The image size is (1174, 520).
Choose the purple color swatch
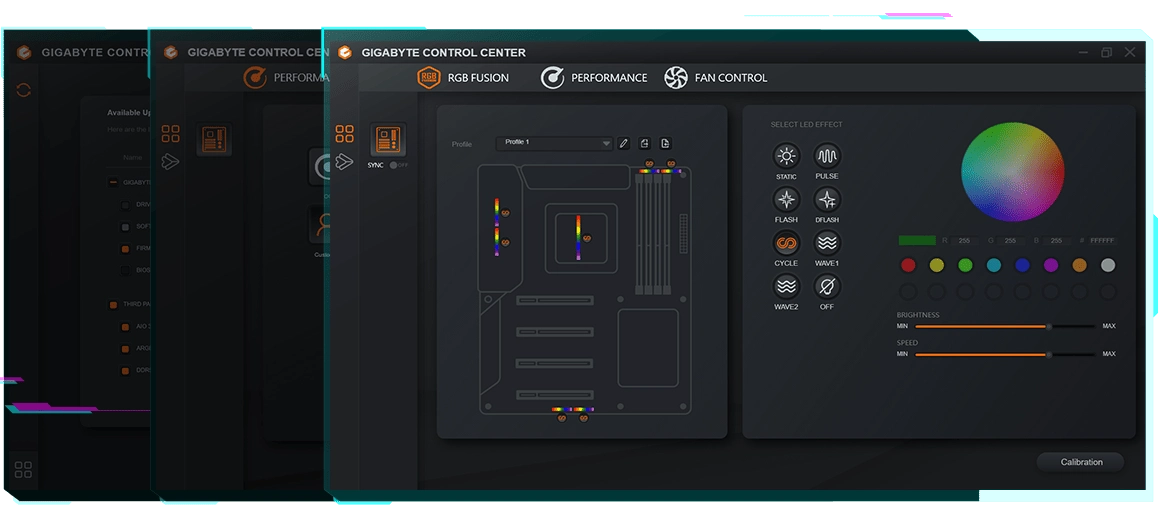1051,265
